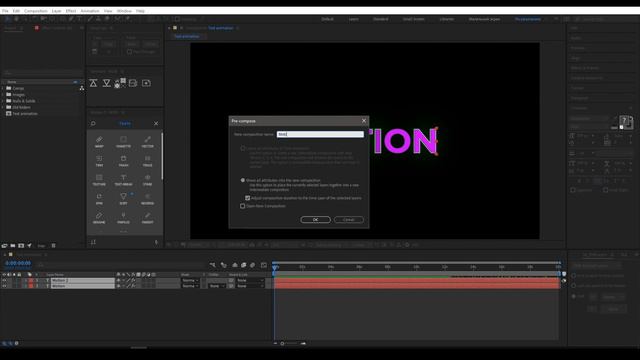Click the new composition icon in Project footer
The height and width of the screenshot is (360, 640).
tap(21, 246)
